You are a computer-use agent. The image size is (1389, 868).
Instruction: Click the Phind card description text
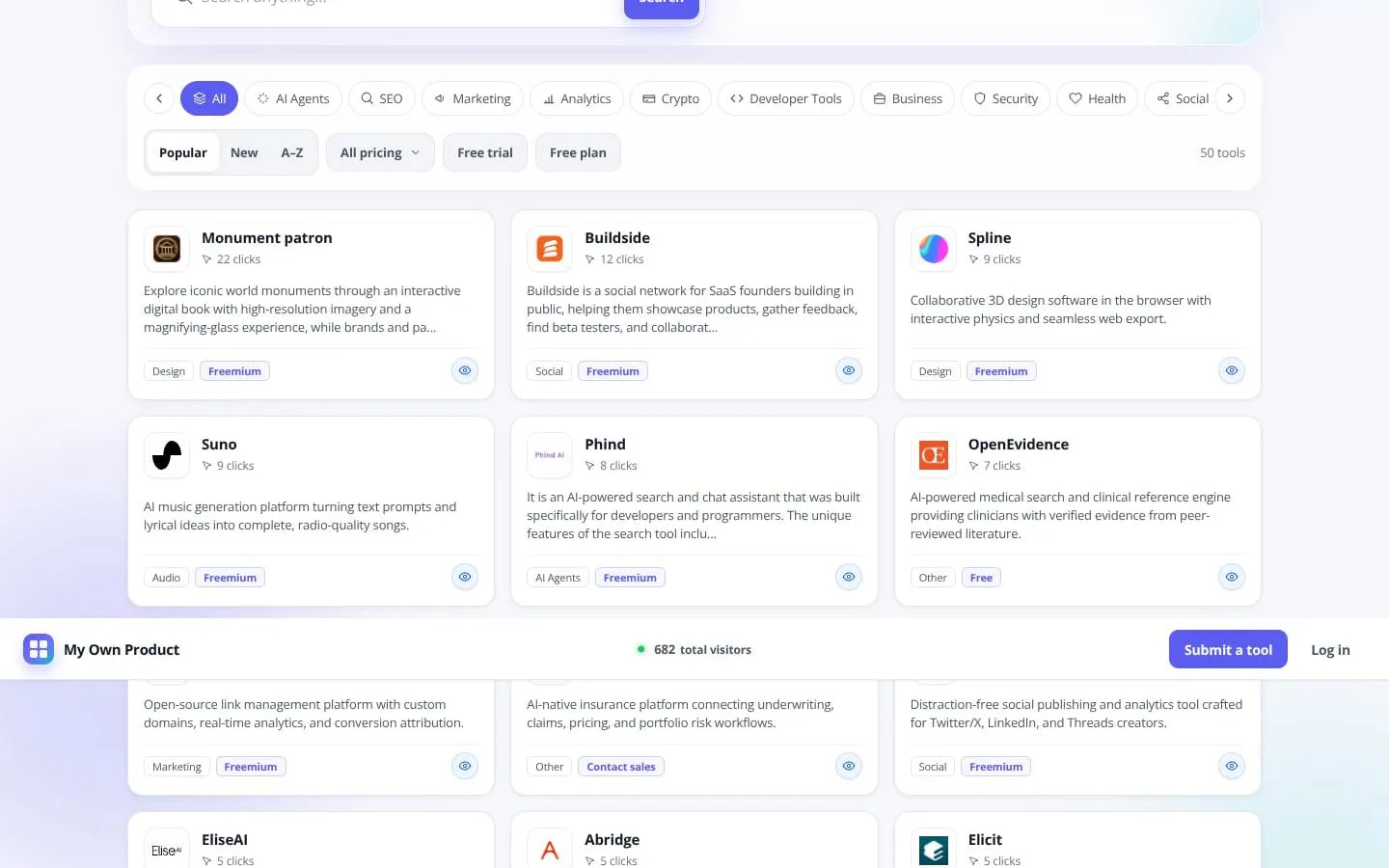click(694, 515)
